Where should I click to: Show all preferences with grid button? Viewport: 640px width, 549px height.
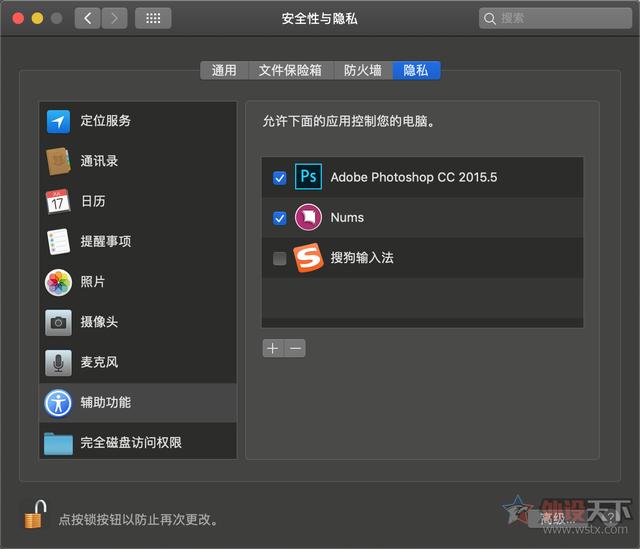(x=152, y=18)
